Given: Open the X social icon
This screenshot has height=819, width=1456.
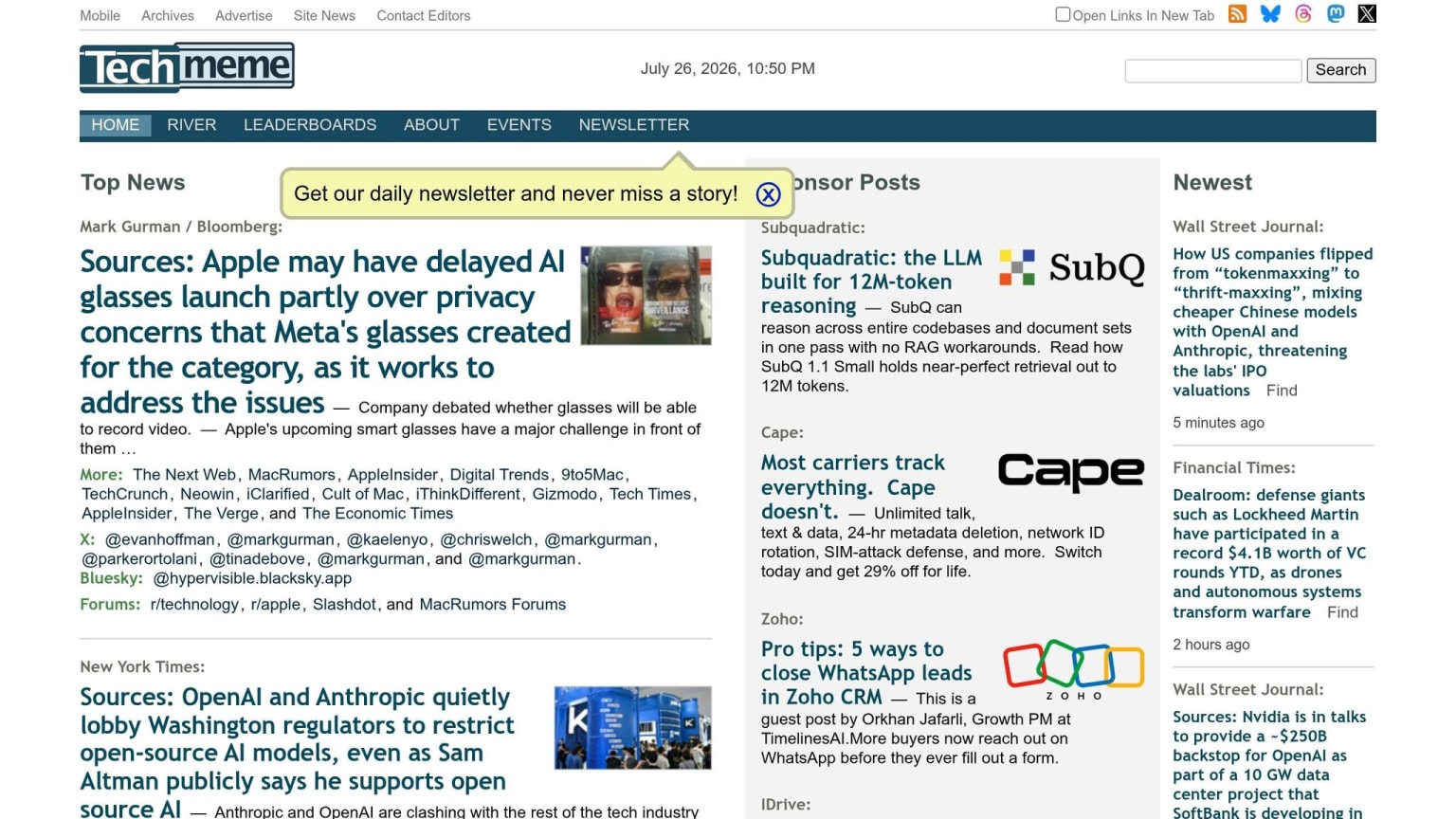Looking at the screenshot, I should 1367,14.
